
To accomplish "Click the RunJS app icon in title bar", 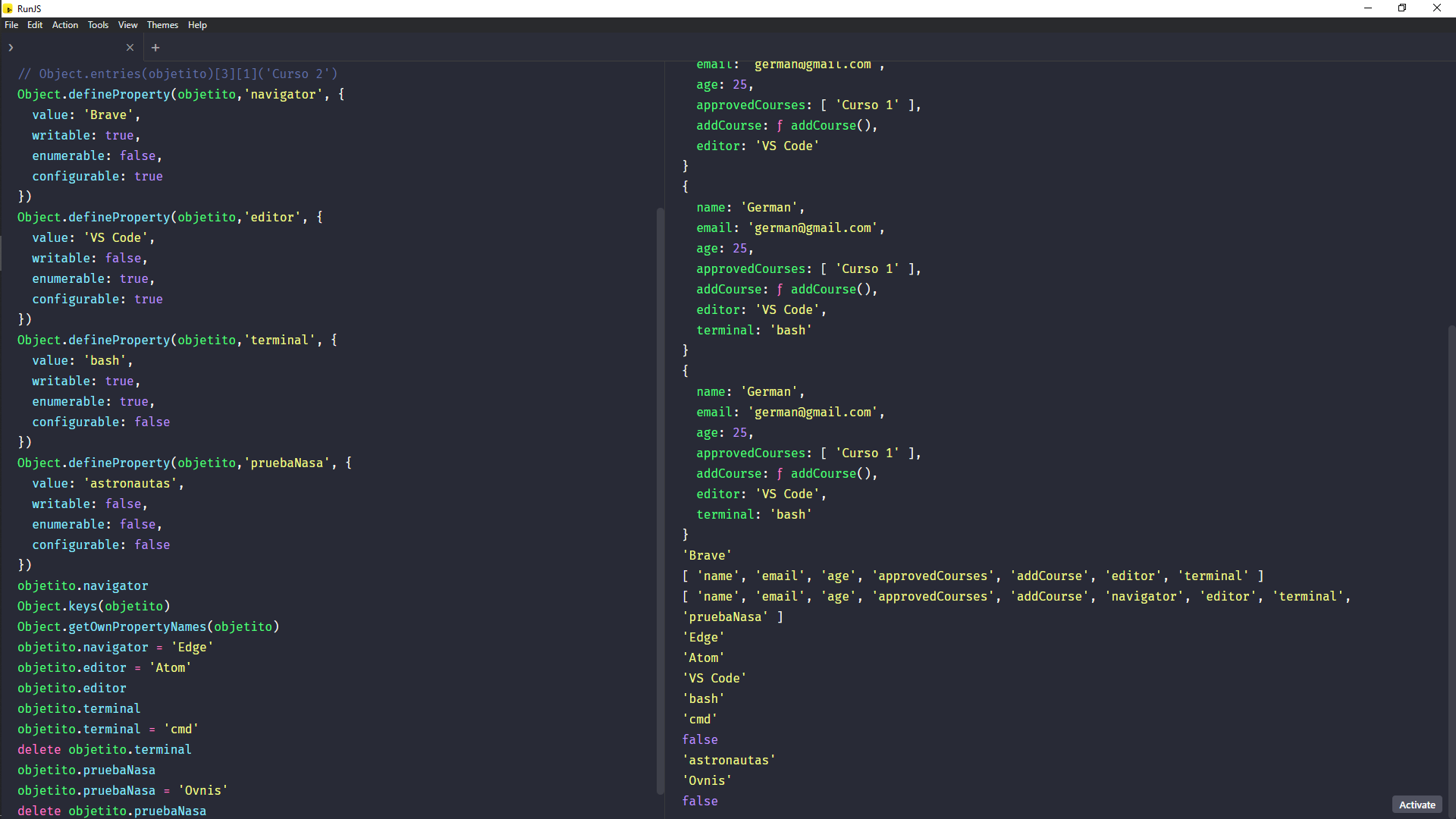I will tap(8, 8).
